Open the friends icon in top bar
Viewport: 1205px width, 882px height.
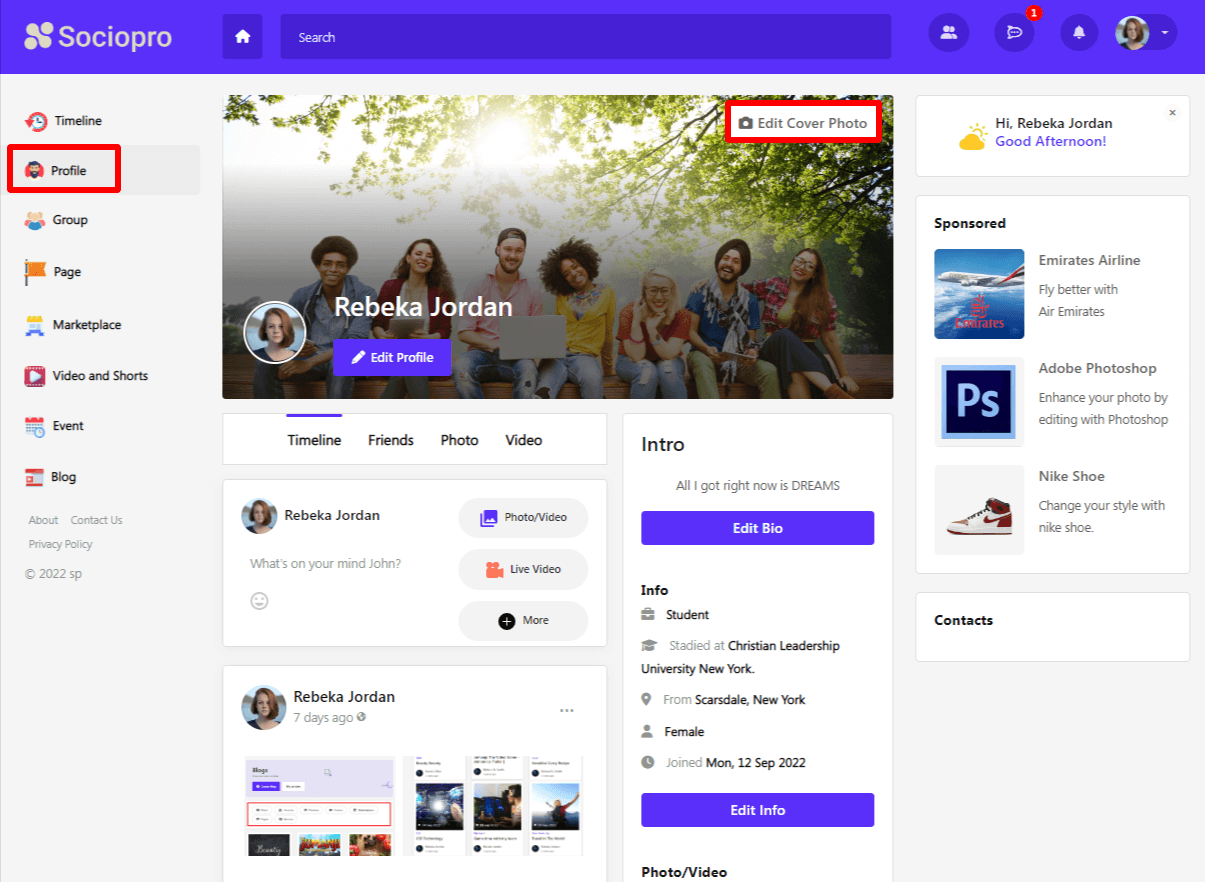948,33
